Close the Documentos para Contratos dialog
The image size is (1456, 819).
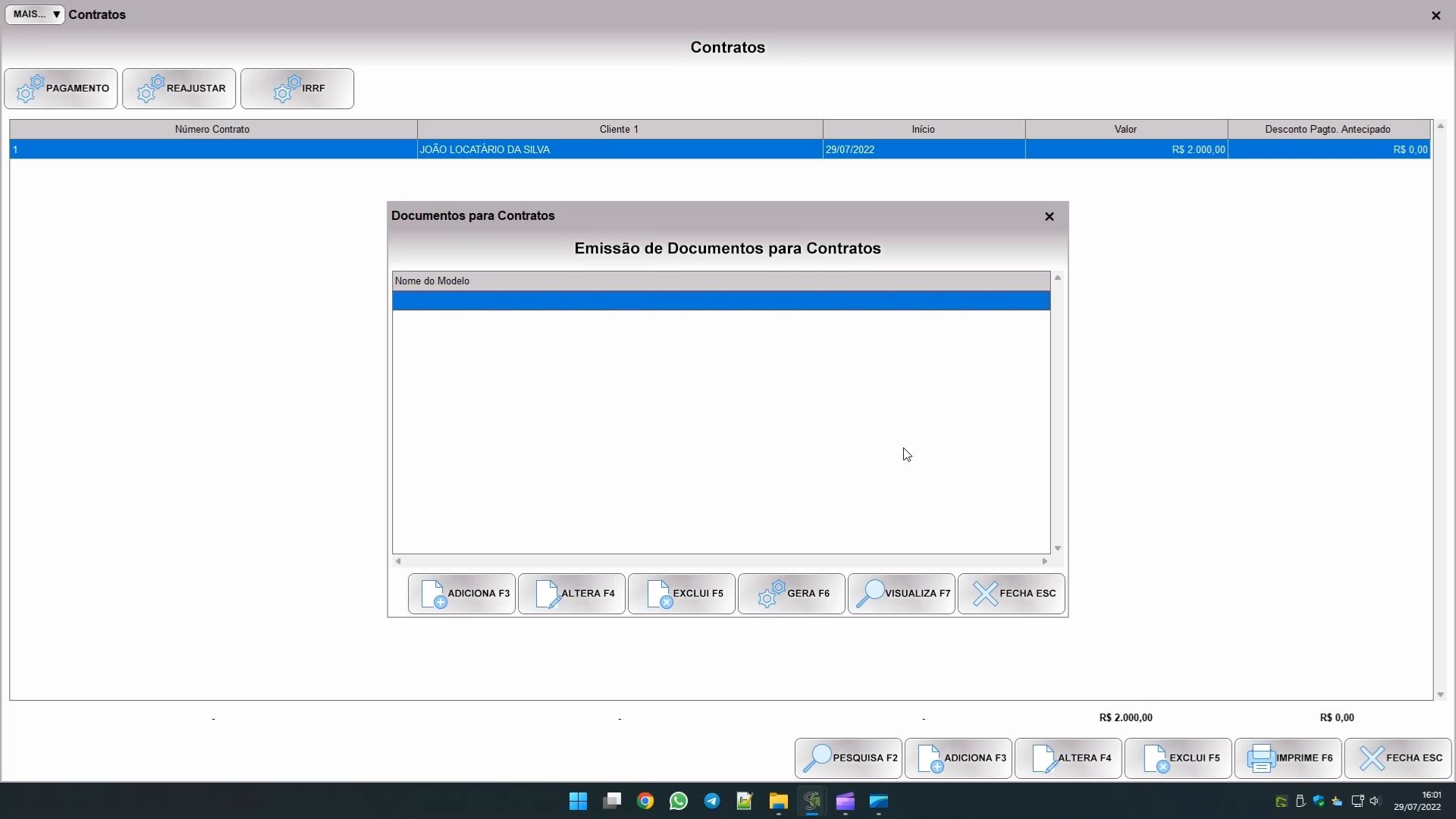point(1050,217)
